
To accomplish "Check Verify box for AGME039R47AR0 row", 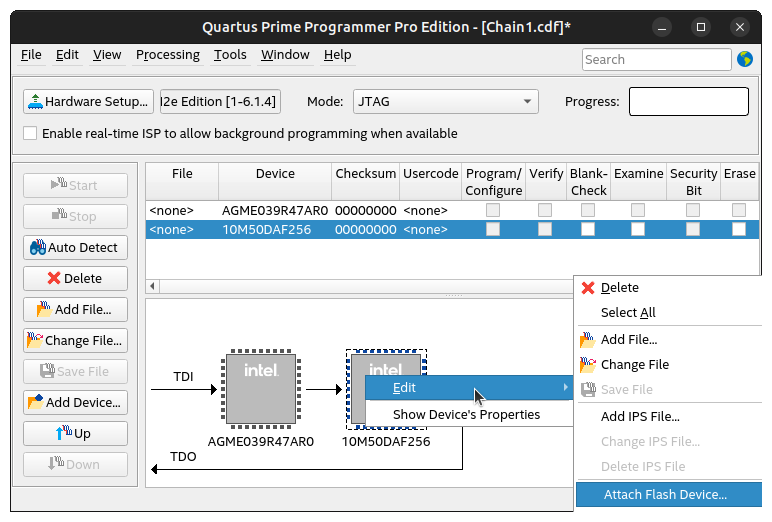I will 545,210.
